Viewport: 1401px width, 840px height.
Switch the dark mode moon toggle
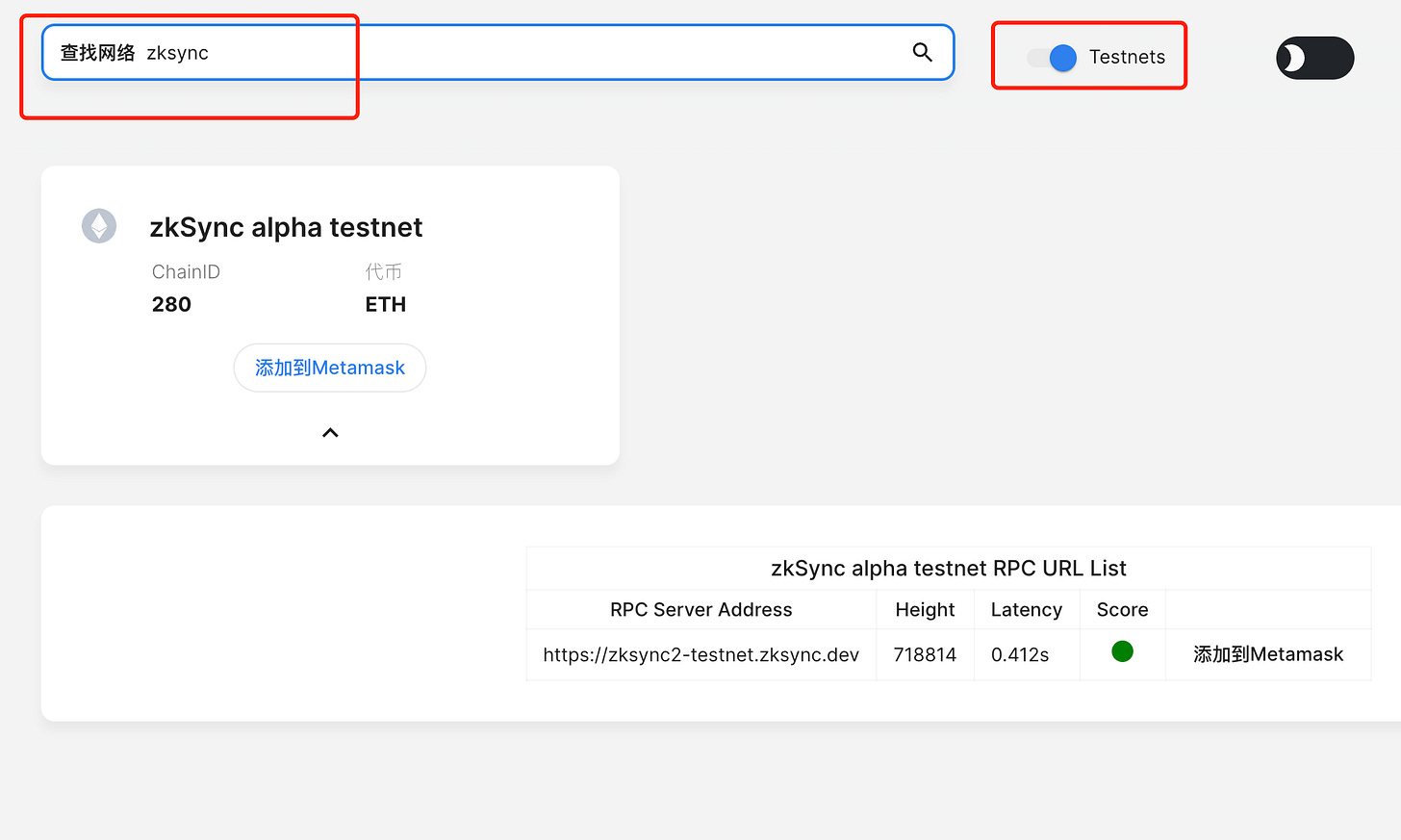tap(1314, 58)
